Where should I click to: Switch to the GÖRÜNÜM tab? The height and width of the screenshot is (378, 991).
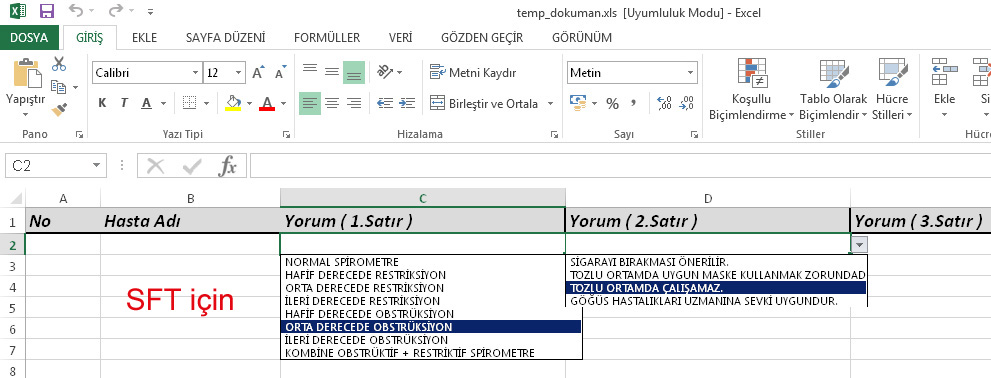tap(582, 37)
